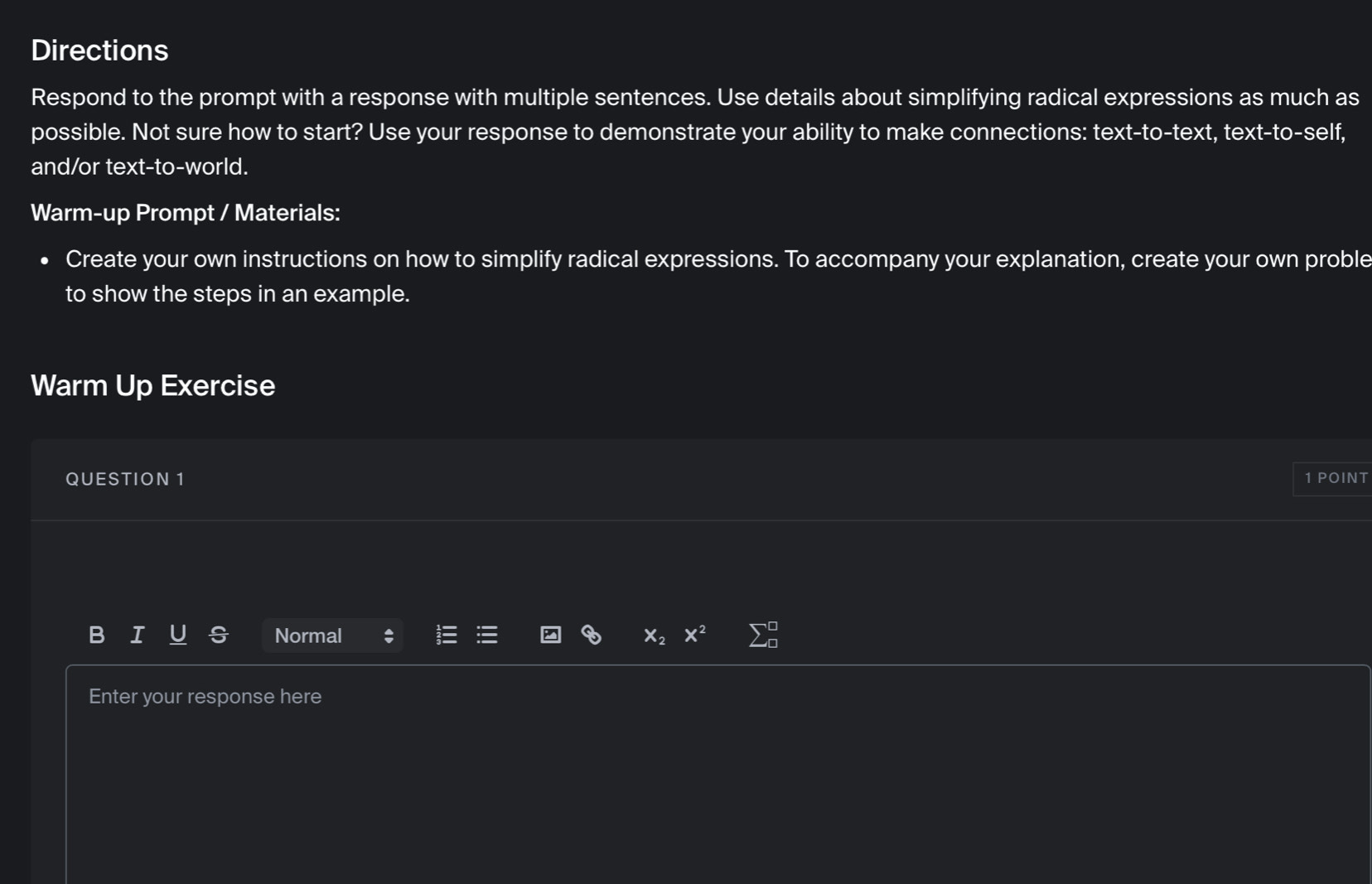Viewport: 1372px width, 884px height.
Task: Toggle underline on for typing
Action: 177,635
